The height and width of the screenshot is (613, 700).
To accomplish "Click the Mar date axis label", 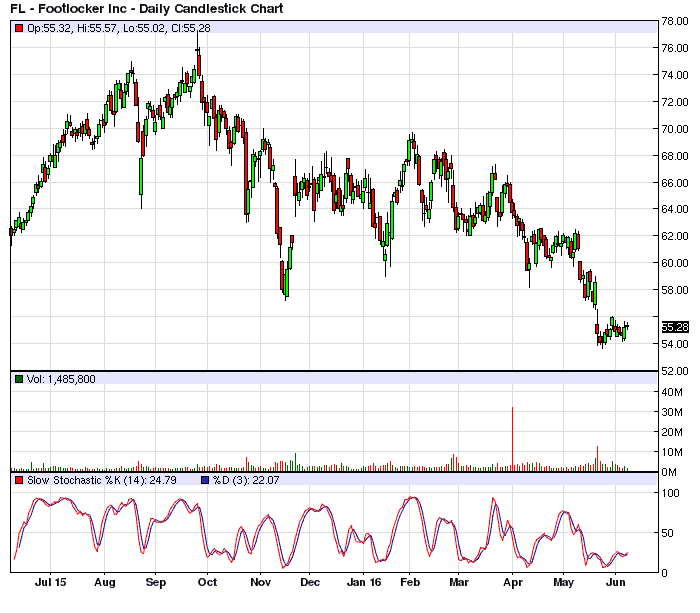I will [459, 582].
